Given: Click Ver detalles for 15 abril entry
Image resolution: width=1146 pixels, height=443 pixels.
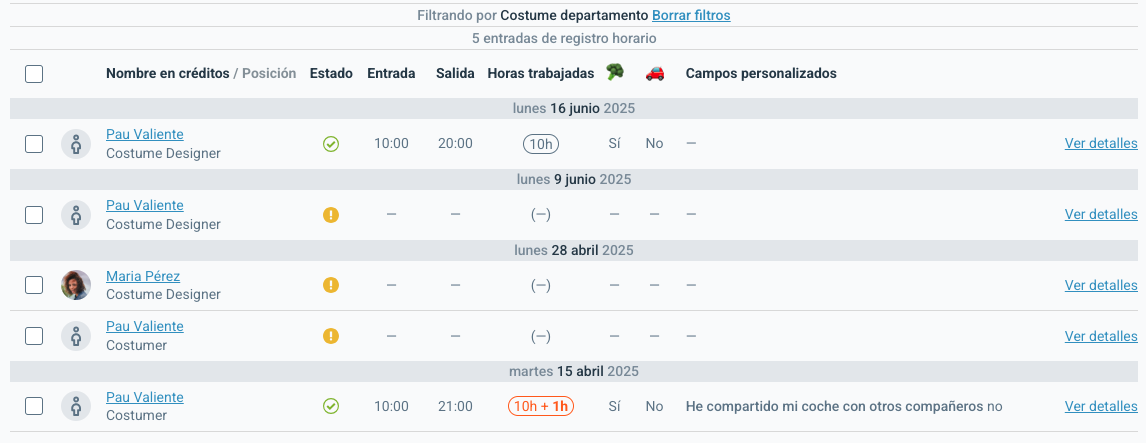Looking at the screenshot, I should (1101, 406).
